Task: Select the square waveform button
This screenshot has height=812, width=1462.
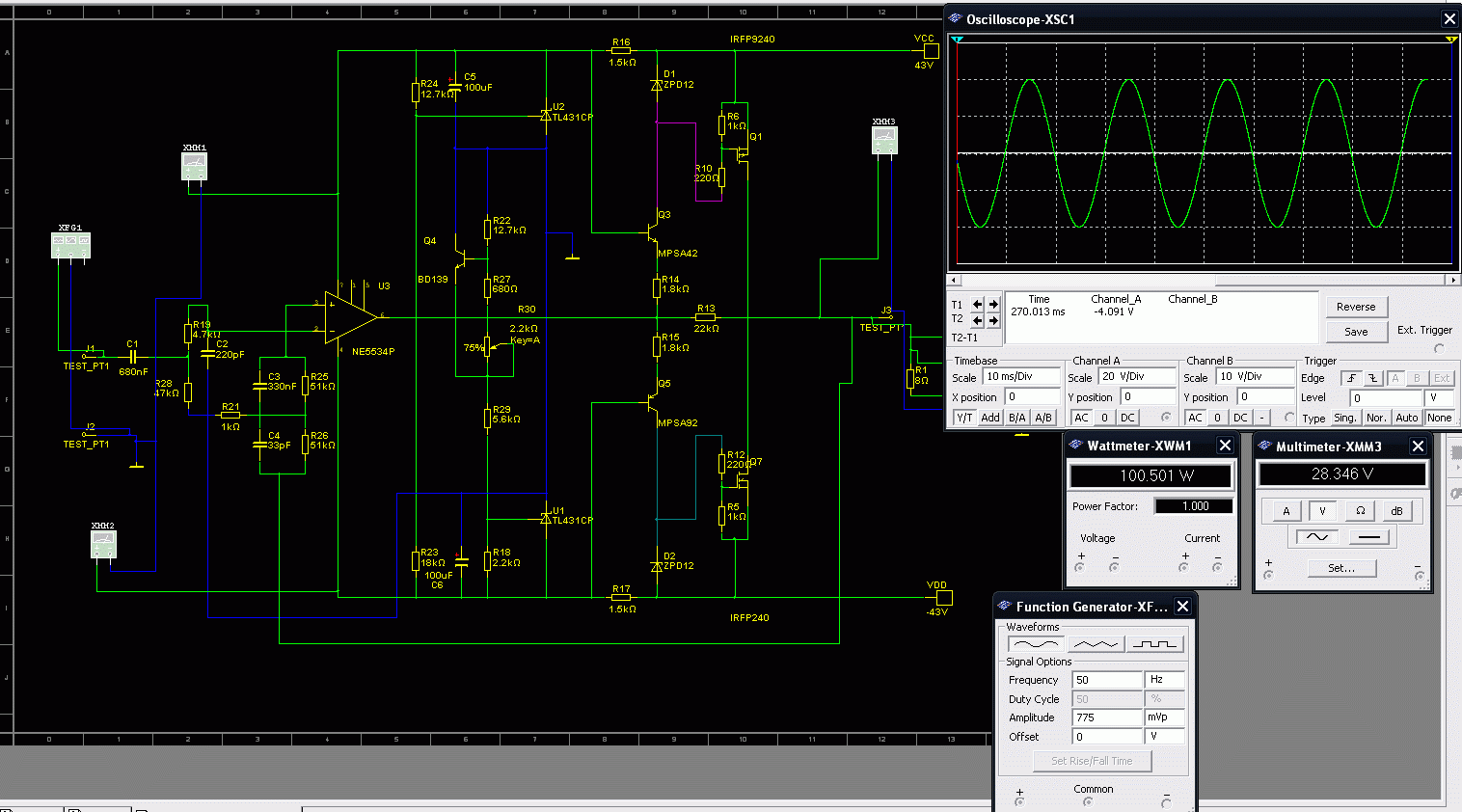Action: [x=1155, y=643]
